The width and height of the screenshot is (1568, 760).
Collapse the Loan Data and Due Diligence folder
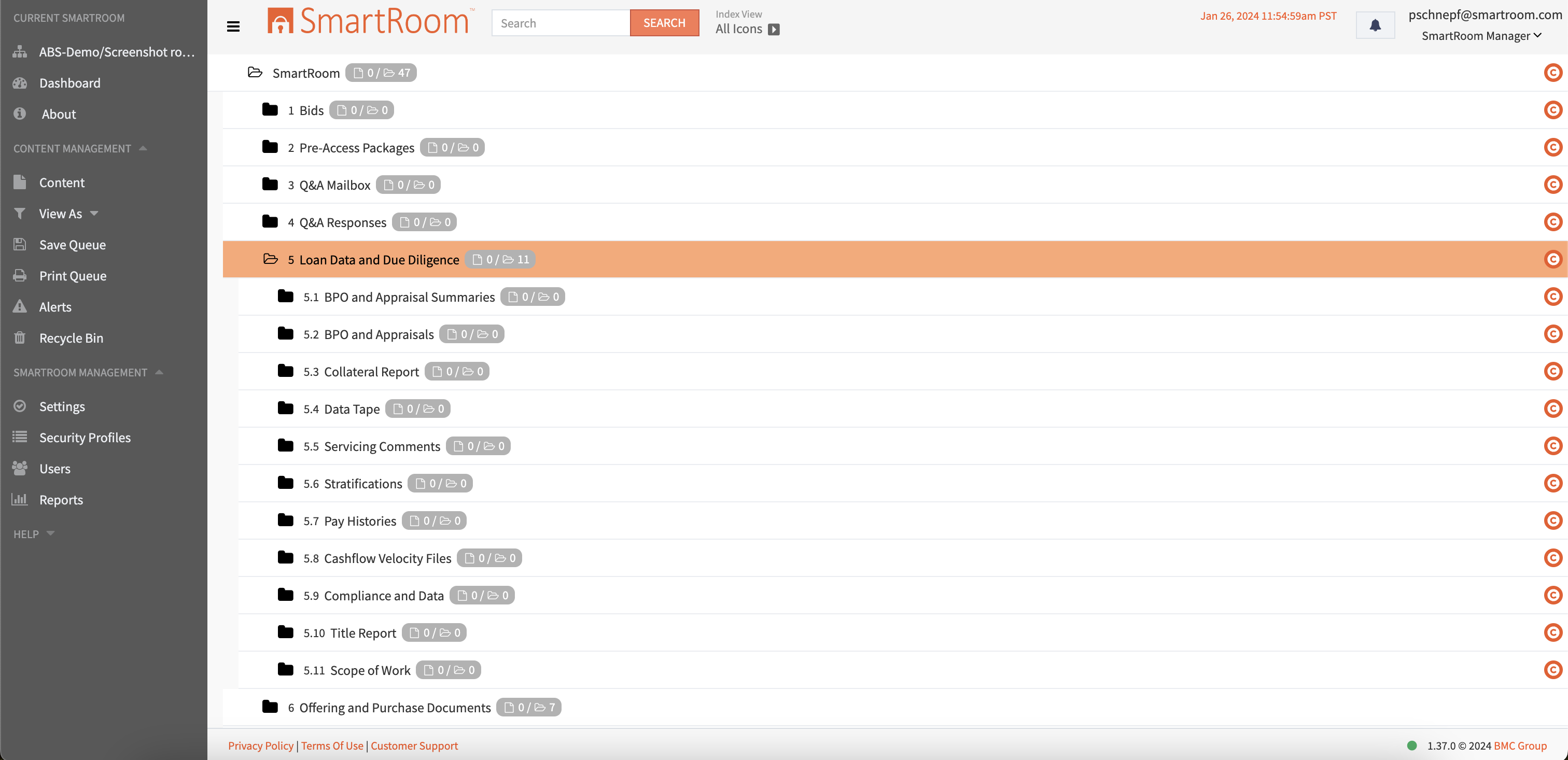(x=270, y=259)
